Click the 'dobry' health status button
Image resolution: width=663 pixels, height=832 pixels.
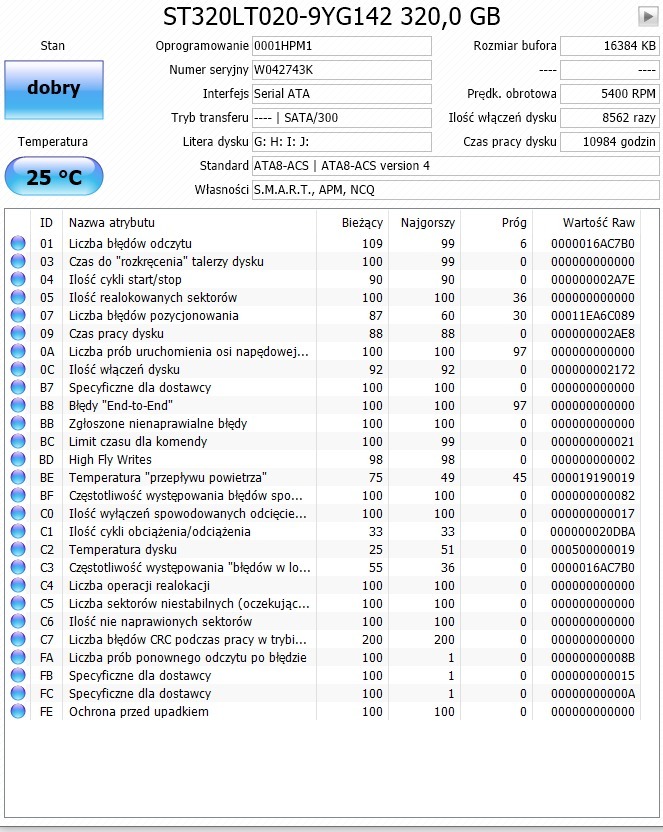click(x=54, y=90)
